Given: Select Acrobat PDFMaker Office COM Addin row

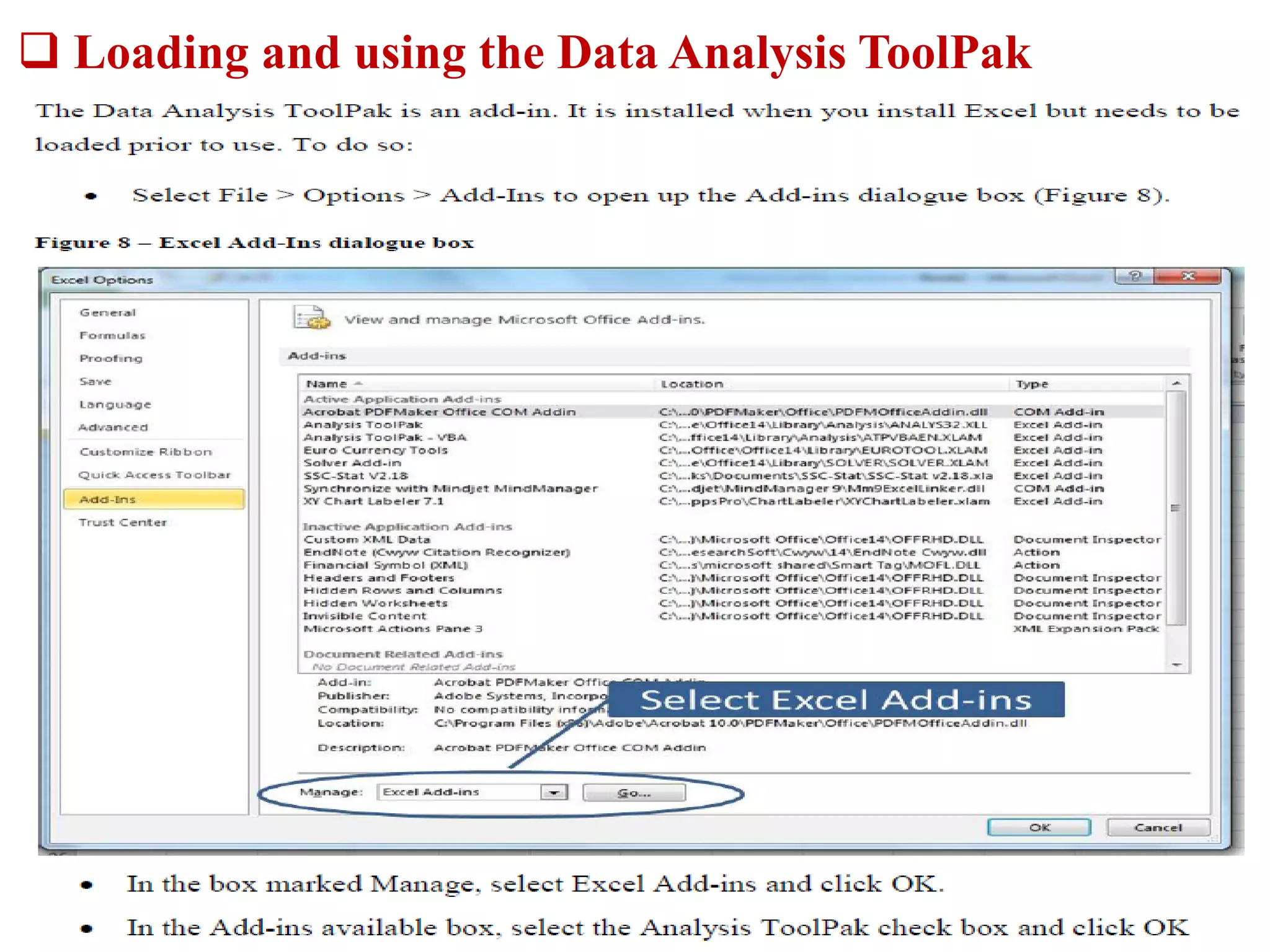Looking at the screenshot, I should pyautogui.click(x=732, y=412).
